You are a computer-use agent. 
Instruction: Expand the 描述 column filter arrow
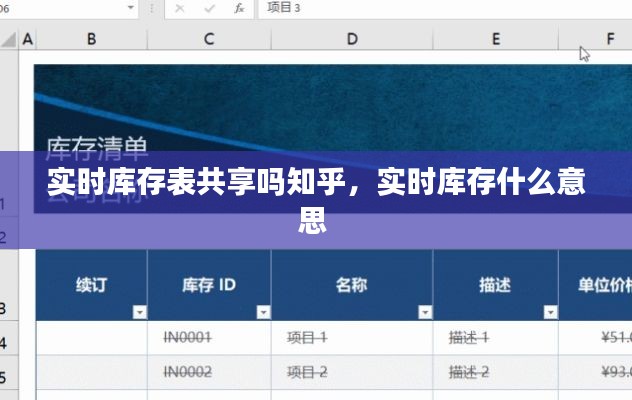[549, 312]
